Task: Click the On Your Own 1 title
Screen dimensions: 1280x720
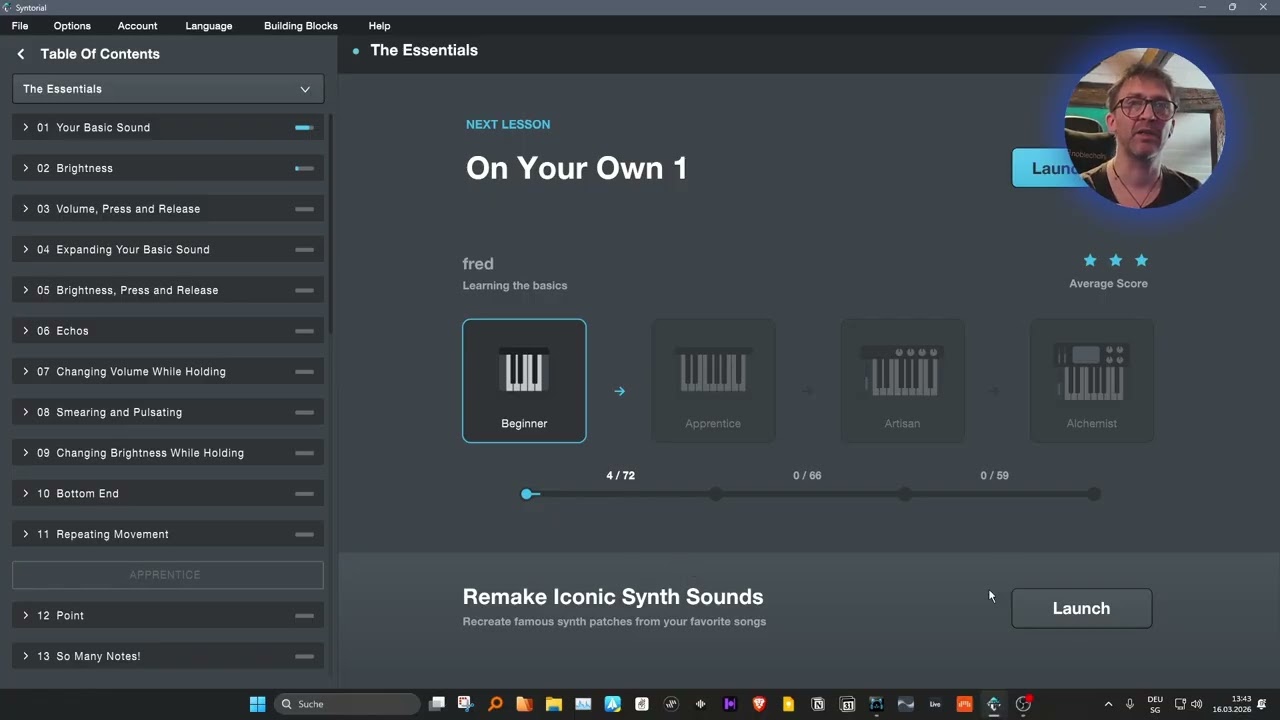Action: pyautogui.click(x=577, y=168)
